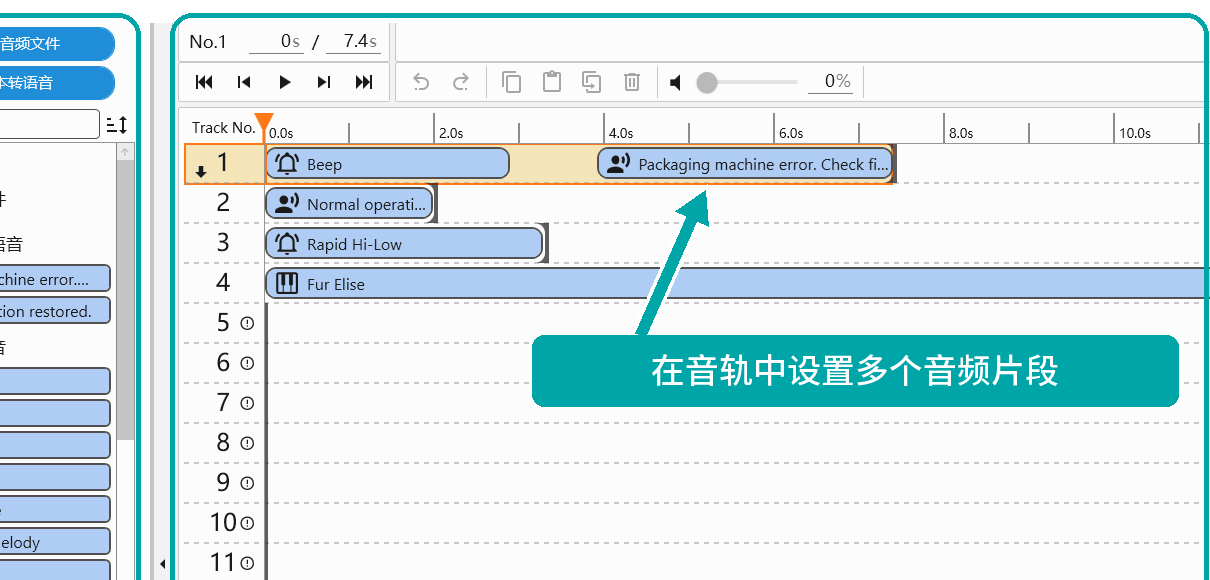Undo the last edit
Image resolution: width=1210 pixels, height=580 pixels.
point(421,82)
